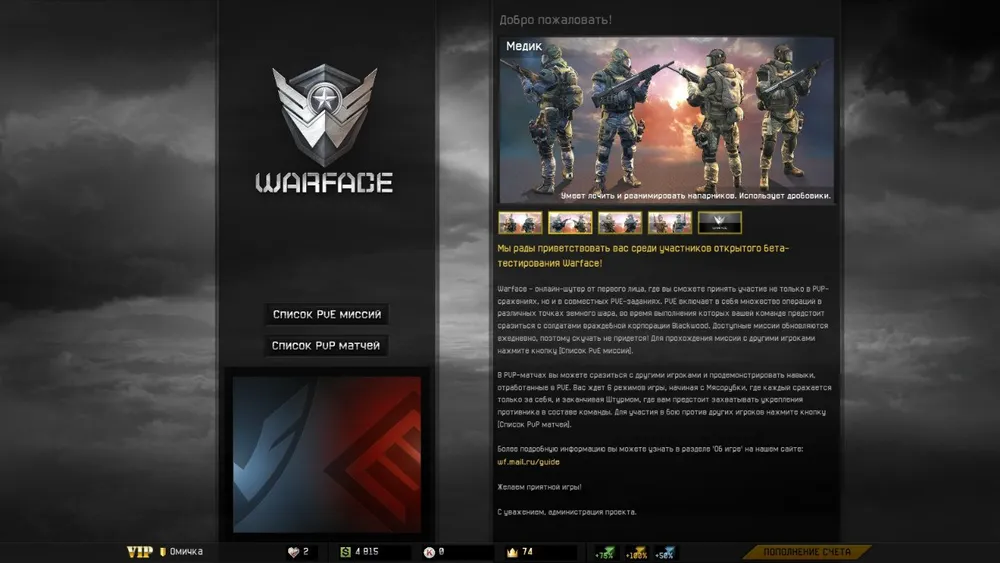Select the first soldier class thumbnail
The width and height of the screenshot is (1000, 563).
click(520, 223)
